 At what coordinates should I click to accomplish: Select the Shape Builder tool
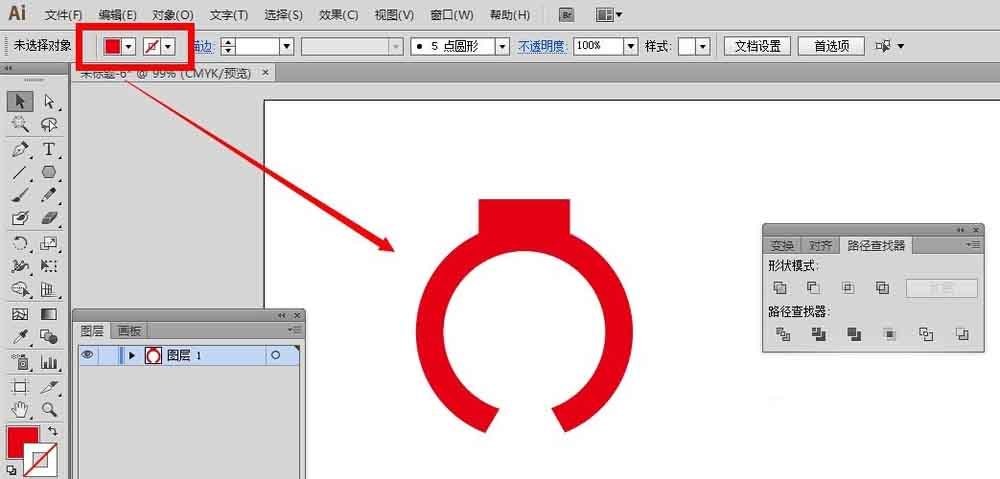pos(20,289)
